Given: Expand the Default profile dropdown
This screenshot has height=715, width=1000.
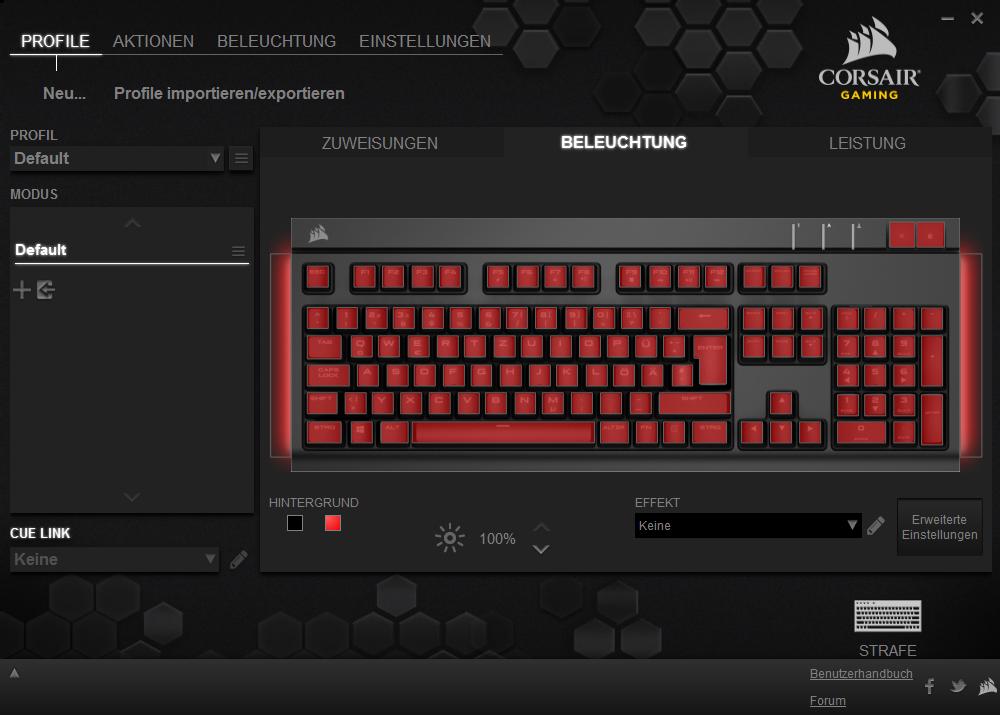Looking at the screenshot, I should pyautogui.click(x=117, y=158).
